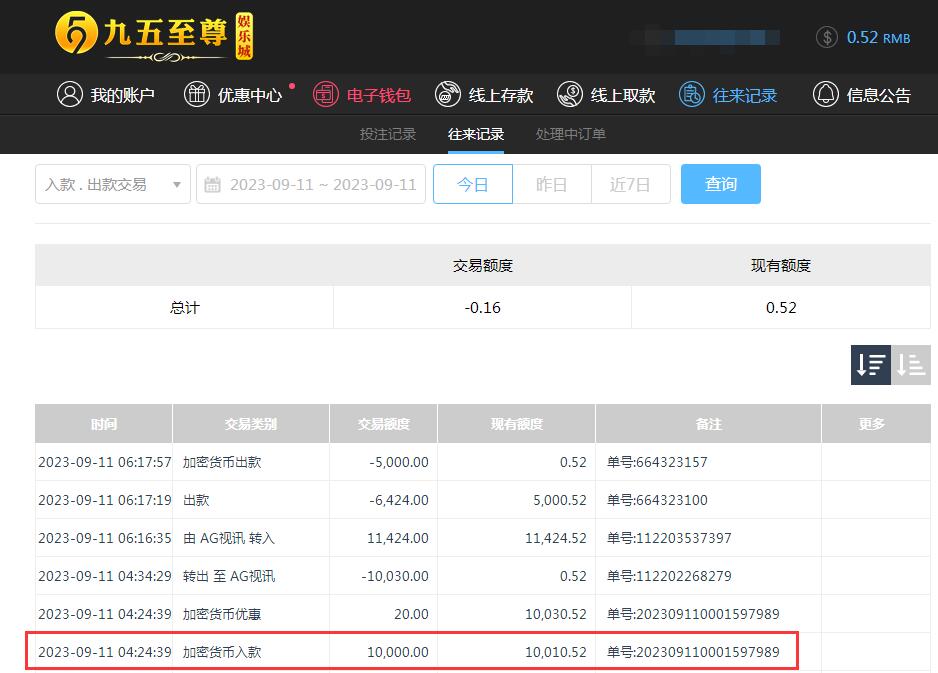Viewport: 938px width, 673px height.
Task: Sort records in ascending order
Action: tap(911, 365)
